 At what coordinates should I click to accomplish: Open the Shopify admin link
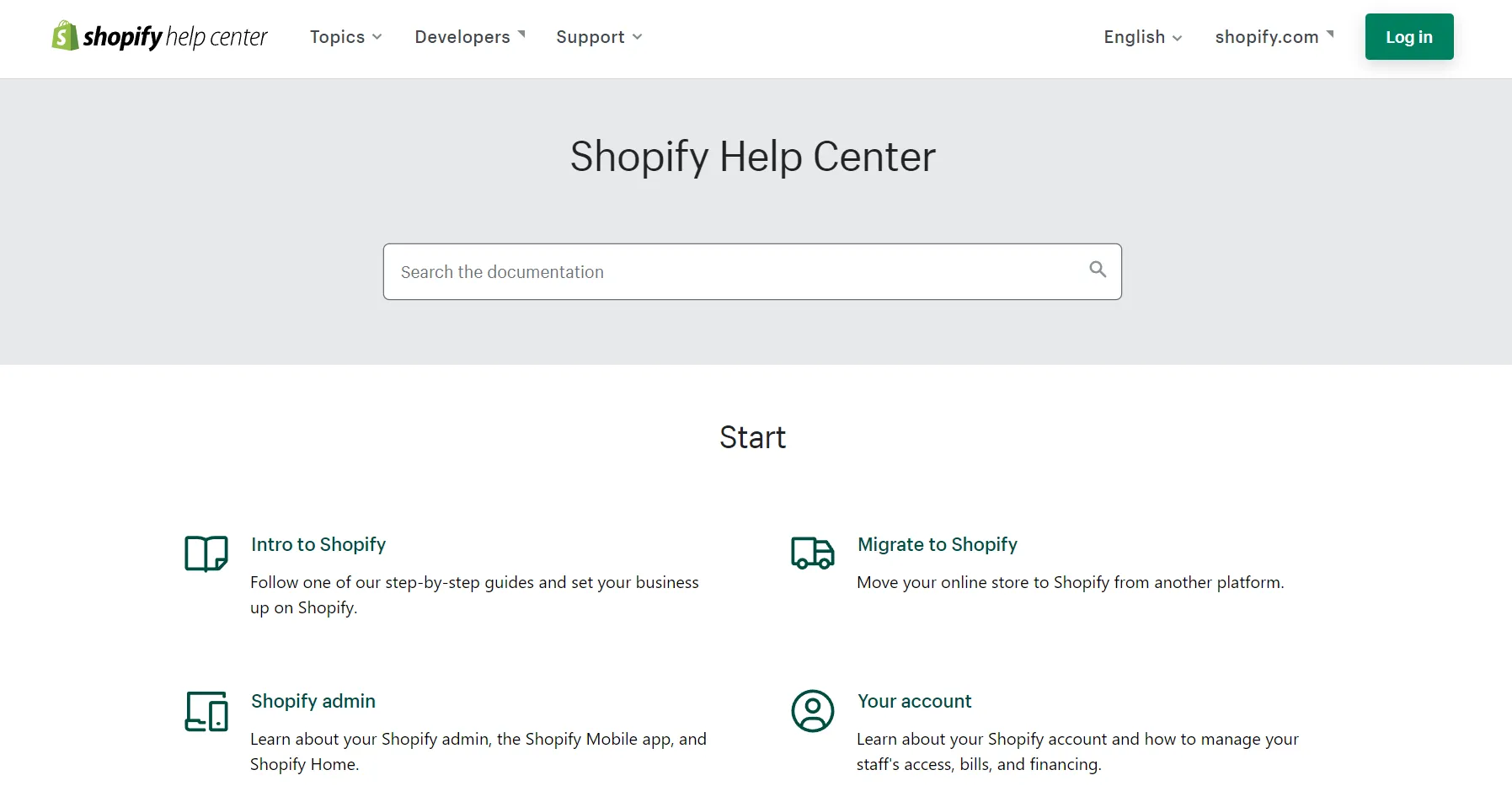point(313,701)
